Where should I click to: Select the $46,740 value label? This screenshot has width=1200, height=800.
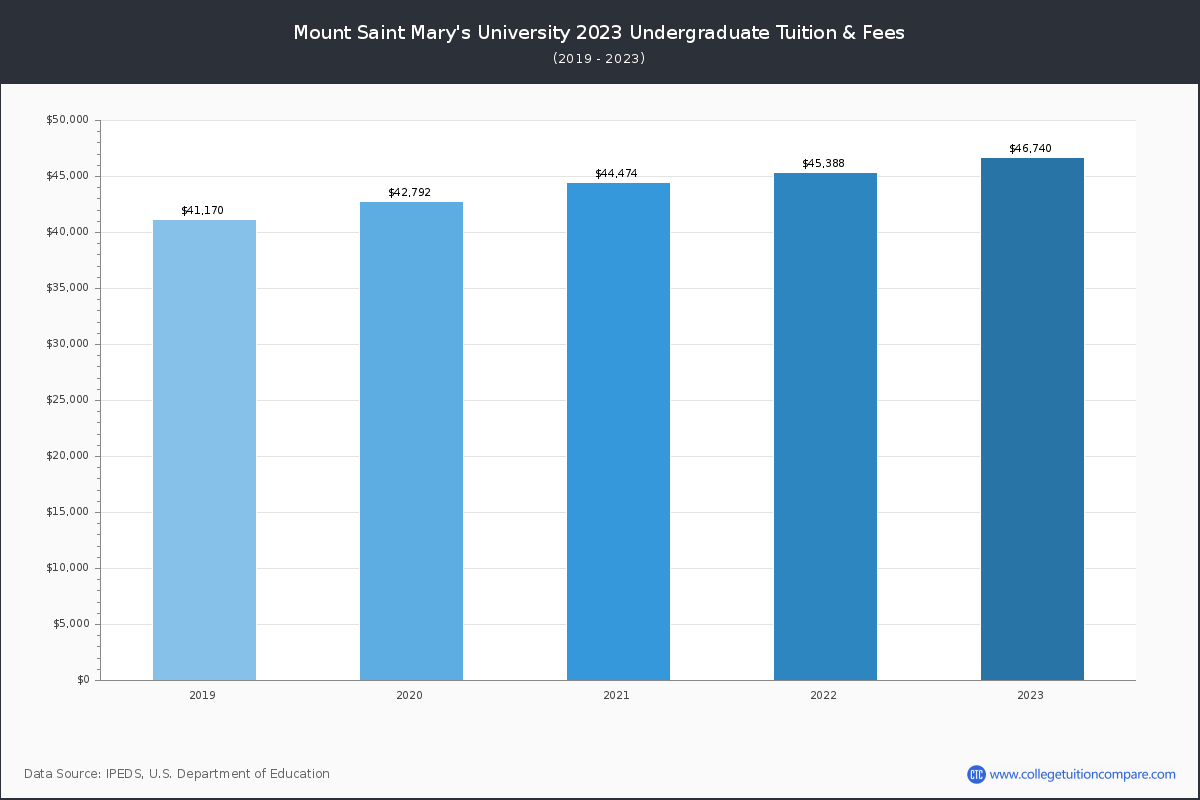(1030, 149)
